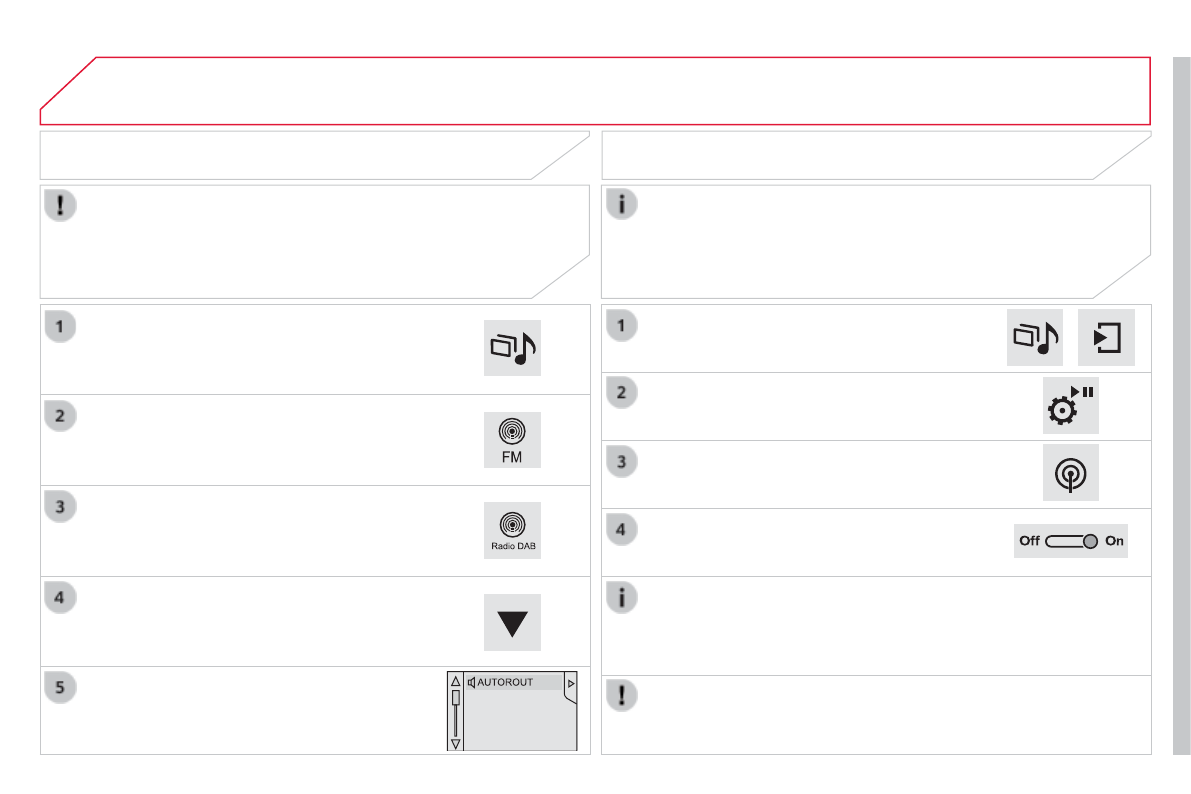Click the scroll-down arrow in station list
This screenshot has width=1191, height=794.
[x=455, y=743]
